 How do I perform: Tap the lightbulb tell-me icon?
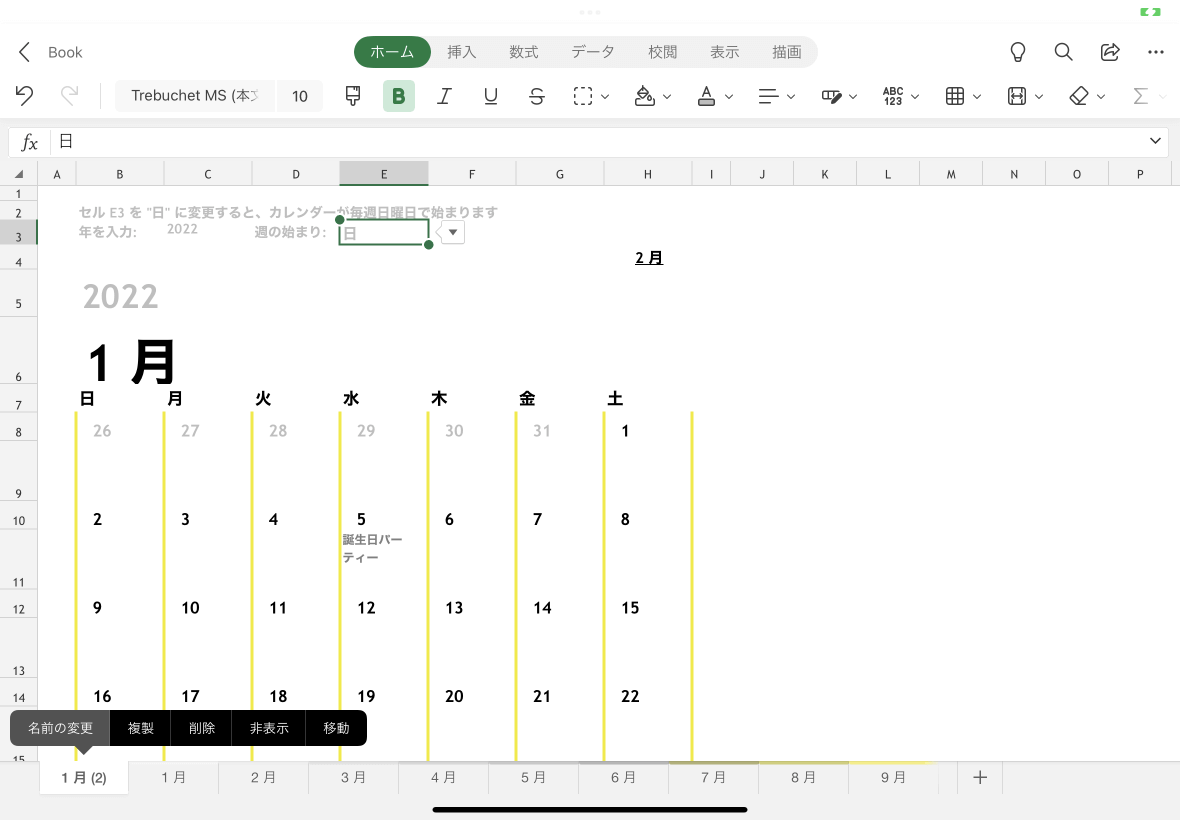[x=1017, y=52]
